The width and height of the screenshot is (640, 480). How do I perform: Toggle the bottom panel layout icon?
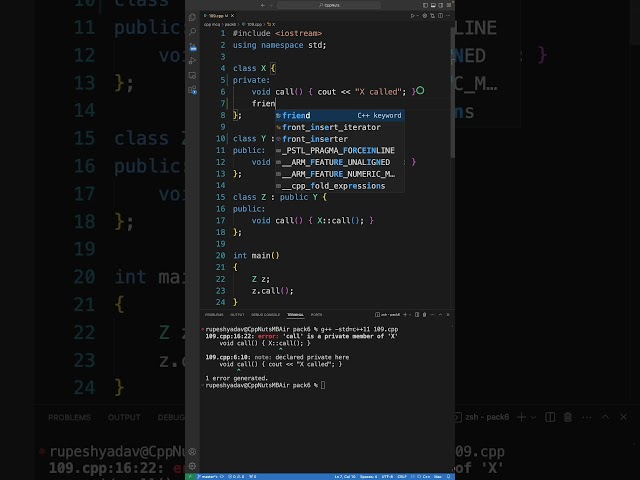[x=433, y=5]
